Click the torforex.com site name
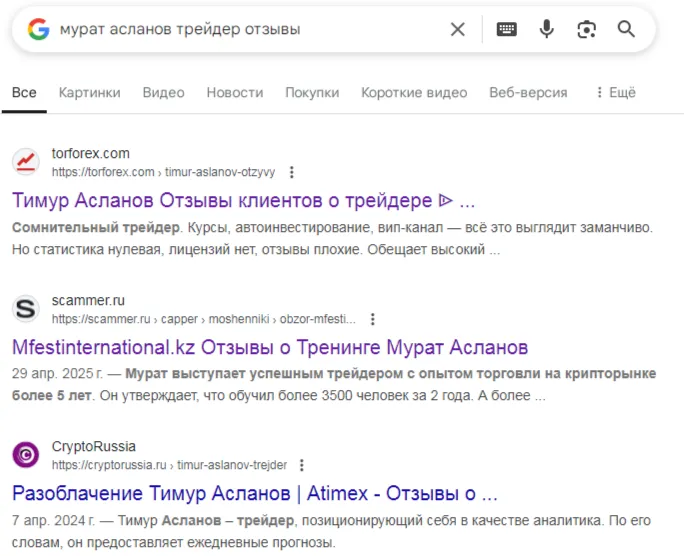The height and width of the screenshot is (556, 684). coord(91,153)
